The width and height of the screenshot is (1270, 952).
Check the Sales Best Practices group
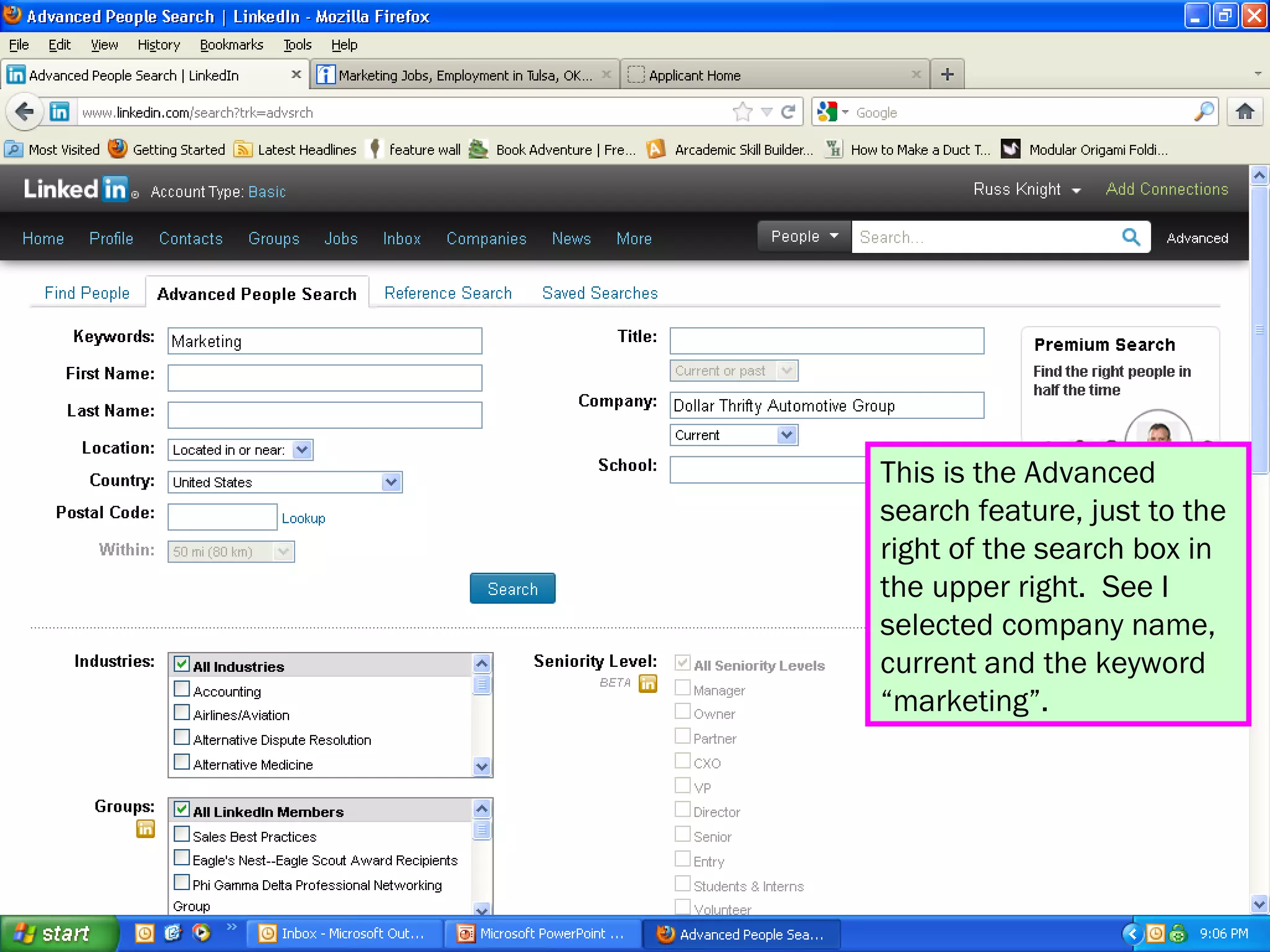click(182, 834)
